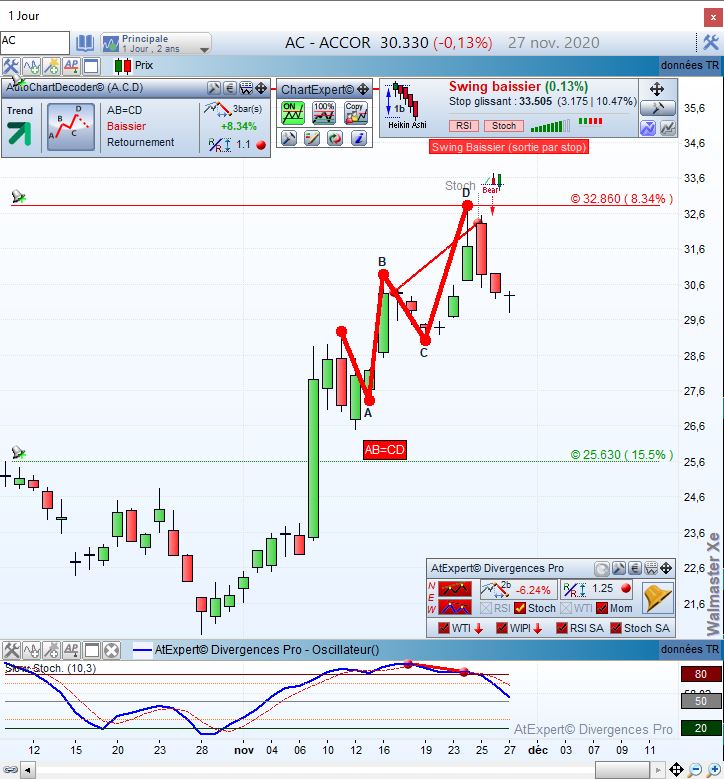This screenshot has width=724, height=779.
Task: Click the cart icon in Divergences Pro header
Action: [x=651, y=568]
